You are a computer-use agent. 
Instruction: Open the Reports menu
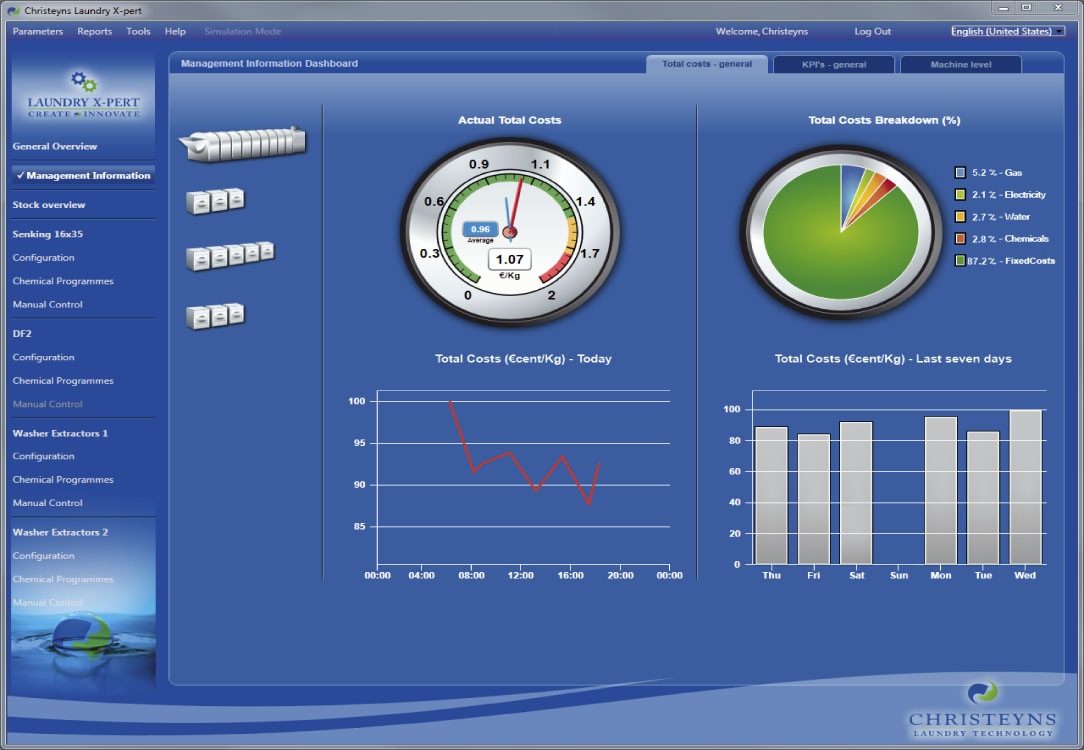[x=95, y=31]
